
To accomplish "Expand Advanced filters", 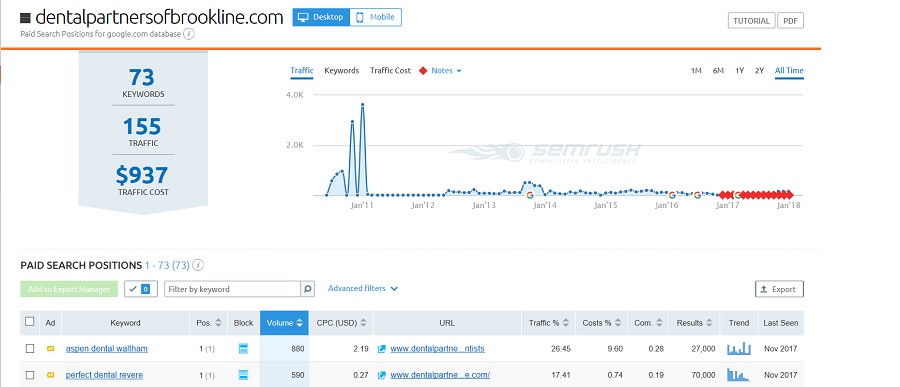I will tap(363, 288).
